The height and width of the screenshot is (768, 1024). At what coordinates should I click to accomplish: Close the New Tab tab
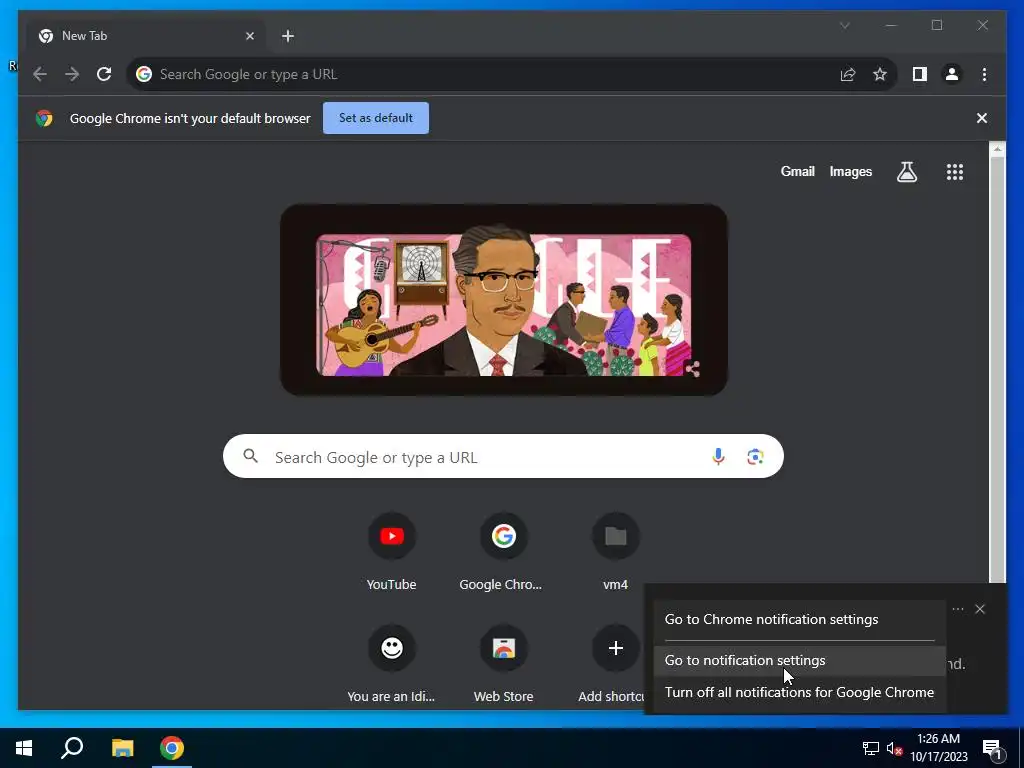(x=249, y=36)
